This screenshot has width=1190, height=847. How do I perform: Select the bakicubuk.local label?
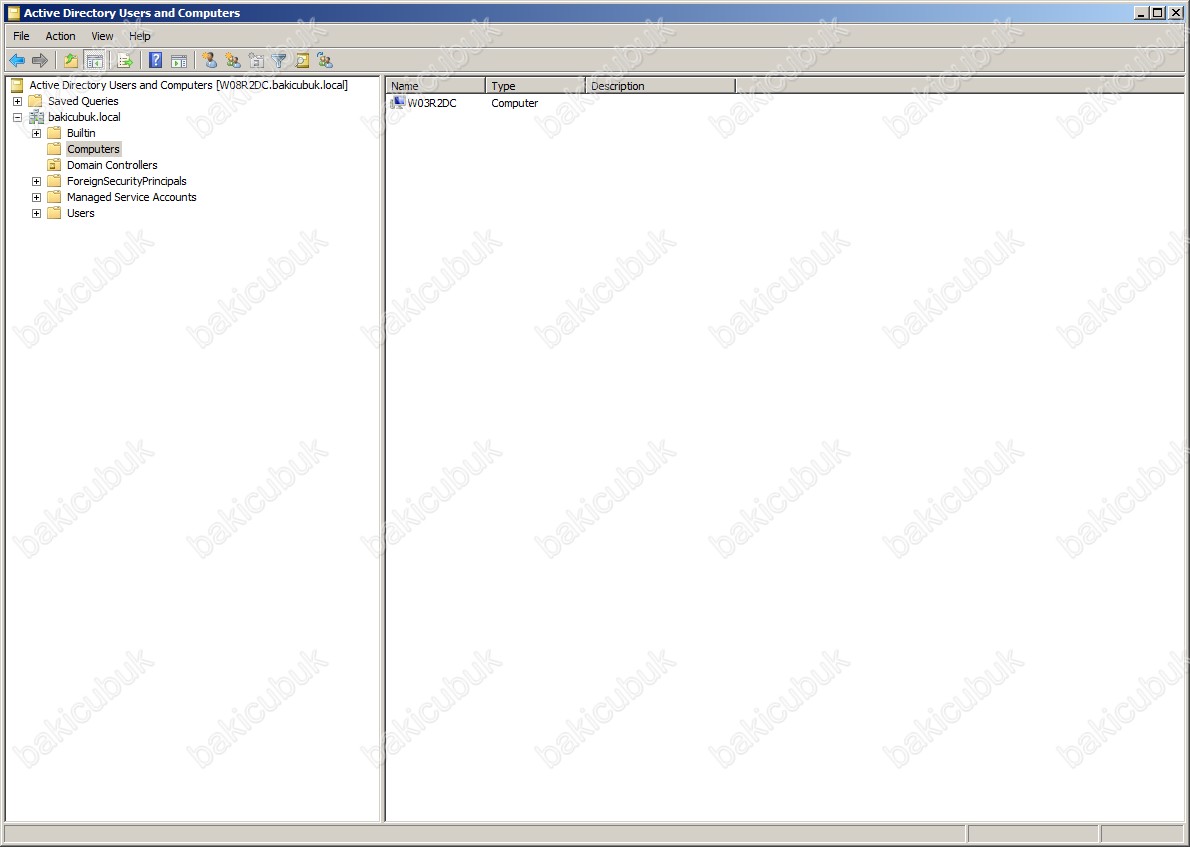(84, 117)
